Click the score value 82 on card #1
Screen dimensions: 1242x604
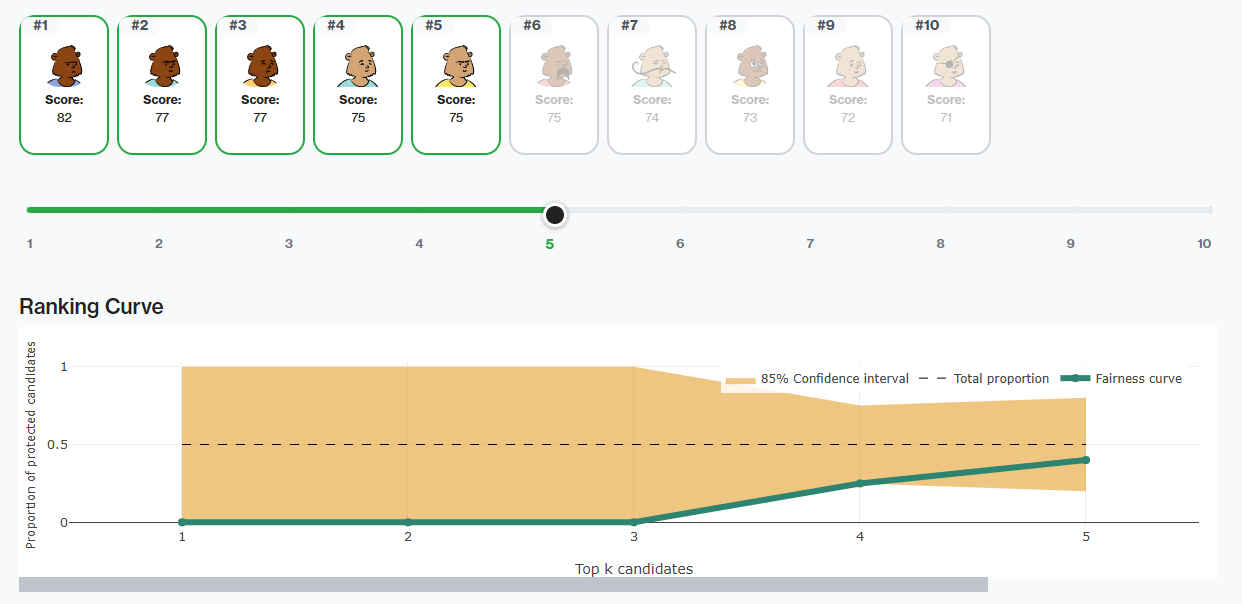64,117
